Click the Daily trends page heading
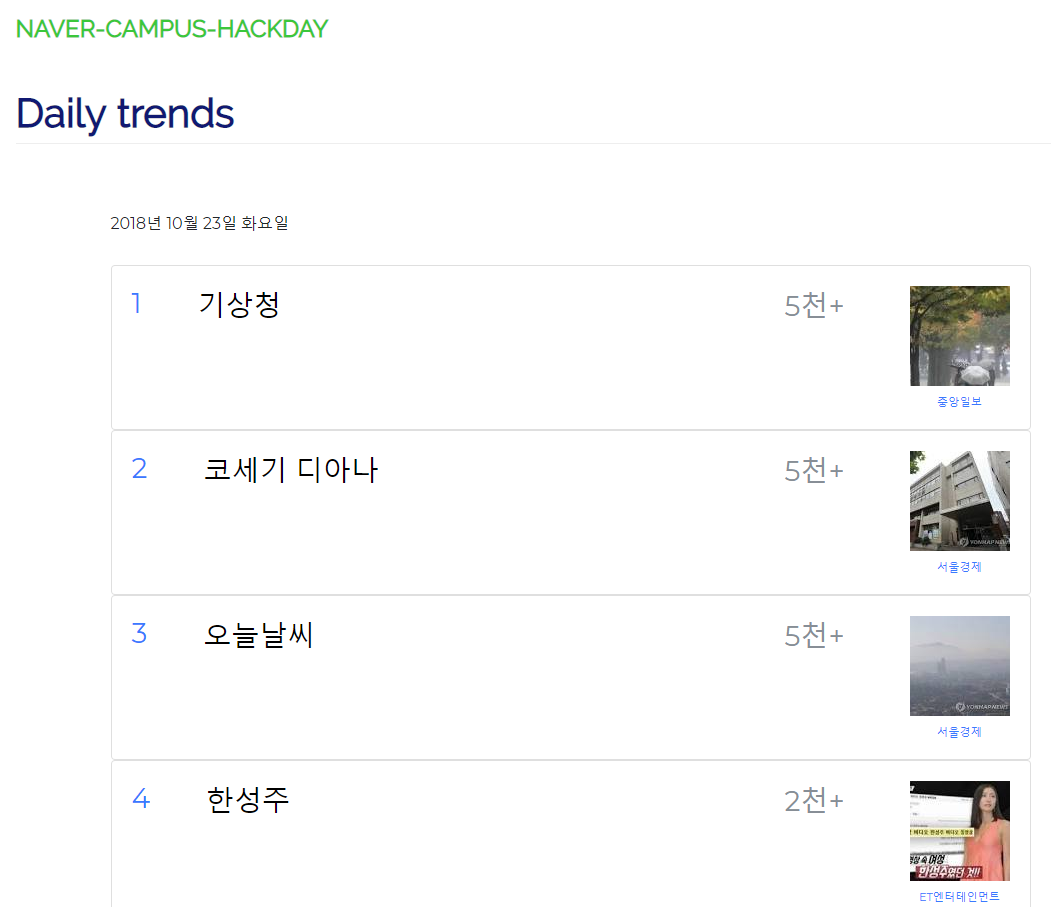 pos(124,113)
